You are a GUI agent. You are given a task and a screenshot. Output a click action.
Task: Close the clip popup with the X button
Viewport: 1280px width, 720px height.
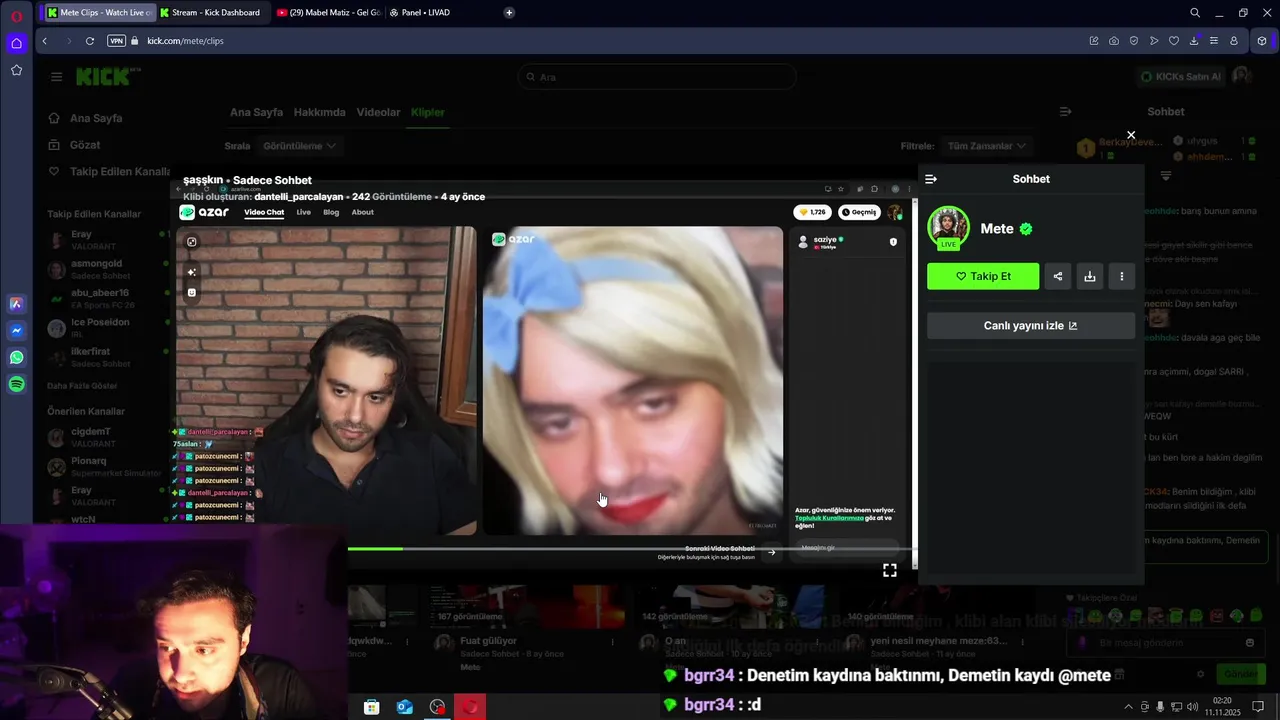1131,135
